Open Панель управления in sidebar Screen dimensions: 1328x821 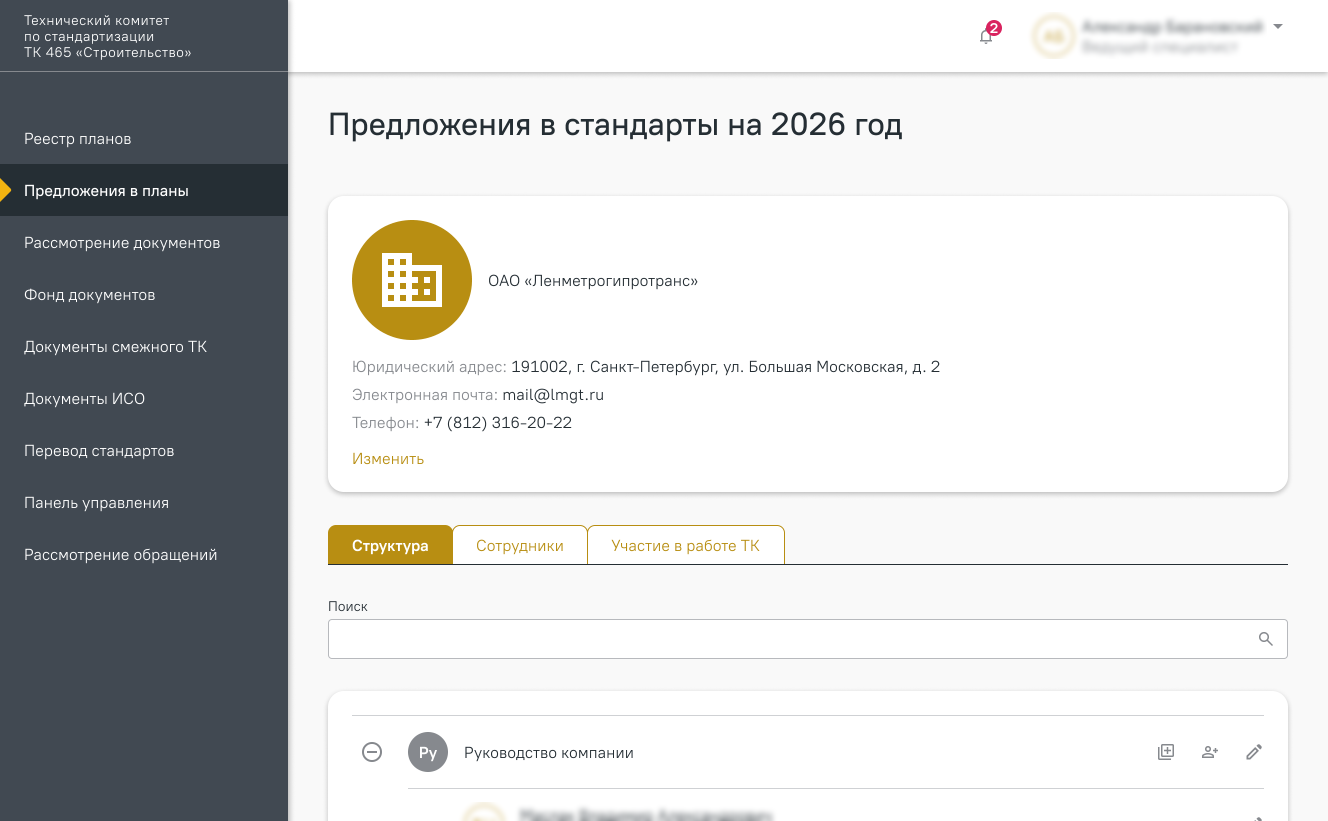click(96, 503)
